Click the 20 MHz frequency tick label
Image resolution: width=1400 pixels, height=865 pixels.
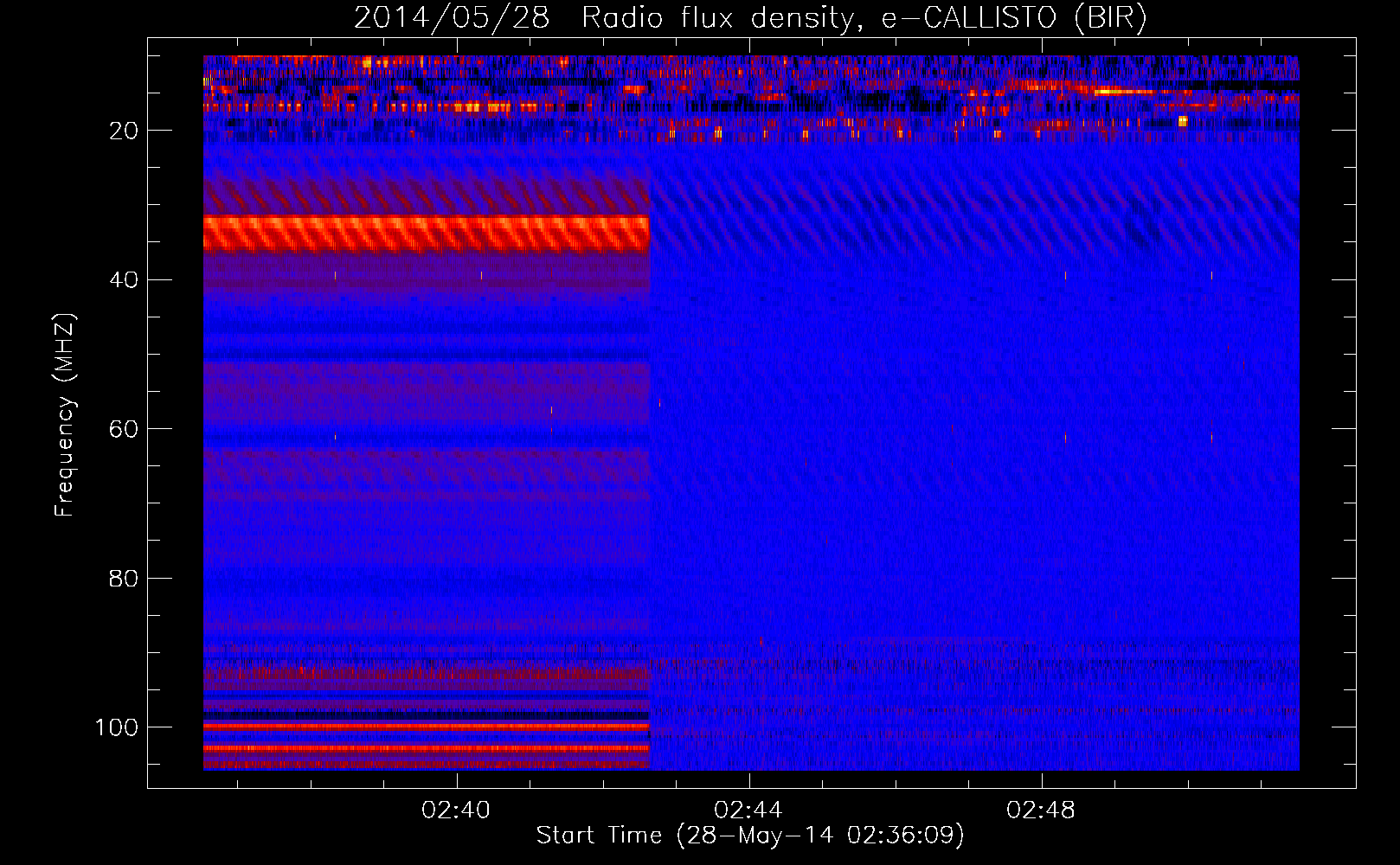(124, 131)
